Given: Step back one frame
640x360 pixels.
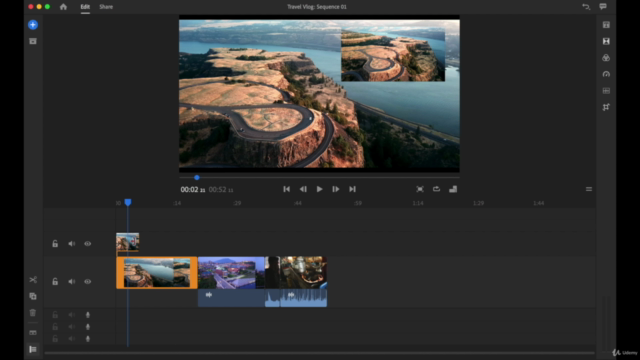Looking at the screenshot, I should (303, 189).
